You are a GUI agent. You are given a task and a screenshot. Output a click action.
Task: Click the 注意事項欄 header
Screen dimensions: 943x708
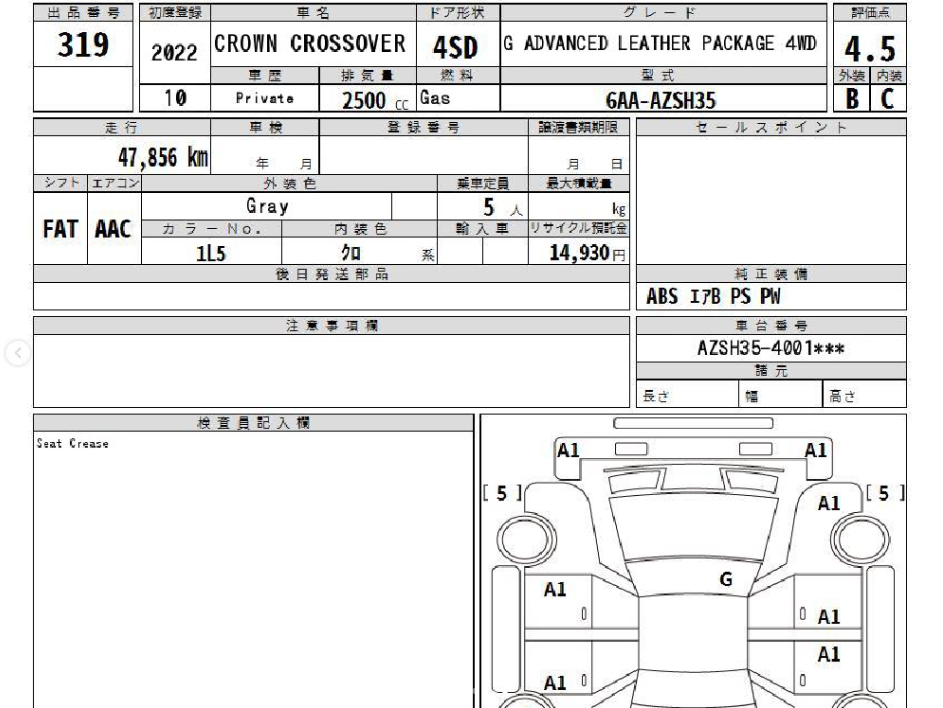332,325
